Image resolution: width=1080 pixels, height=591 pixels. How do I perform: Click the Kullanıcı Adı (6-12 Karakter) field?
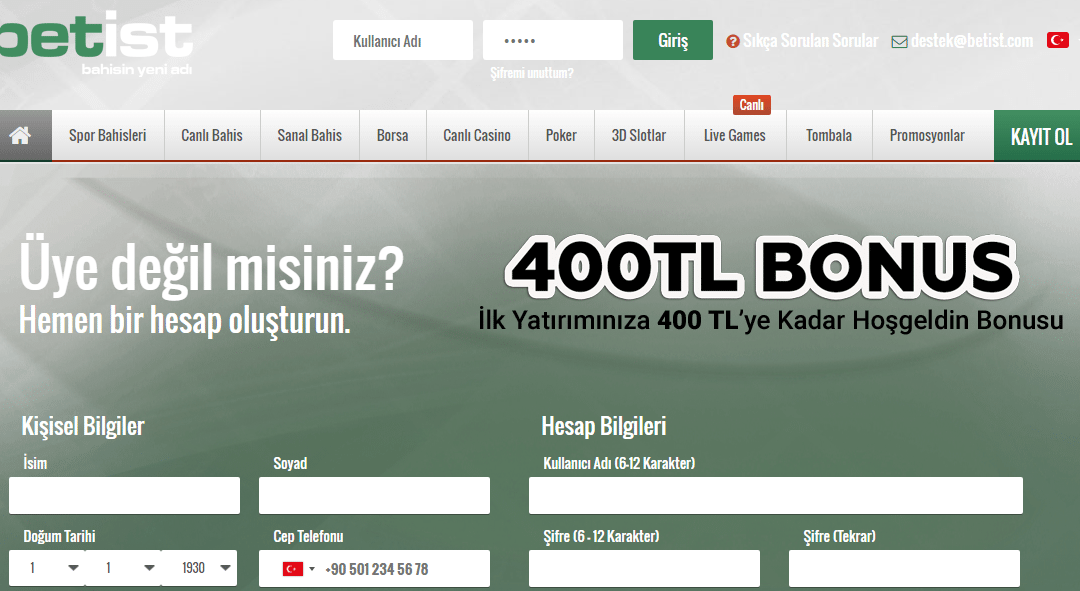[x=776, y=495]
